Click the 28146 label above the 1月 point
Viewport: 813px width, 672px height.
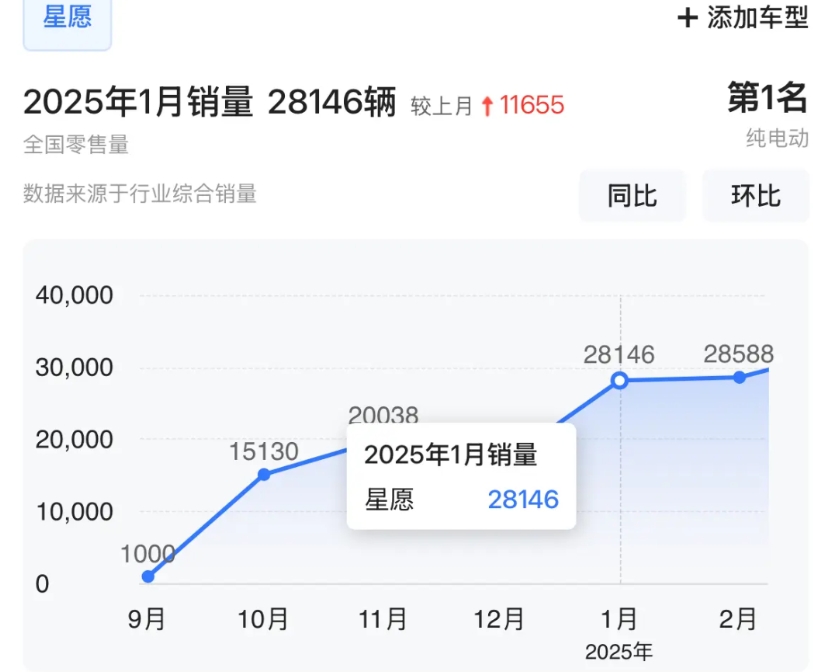(619, 355)
